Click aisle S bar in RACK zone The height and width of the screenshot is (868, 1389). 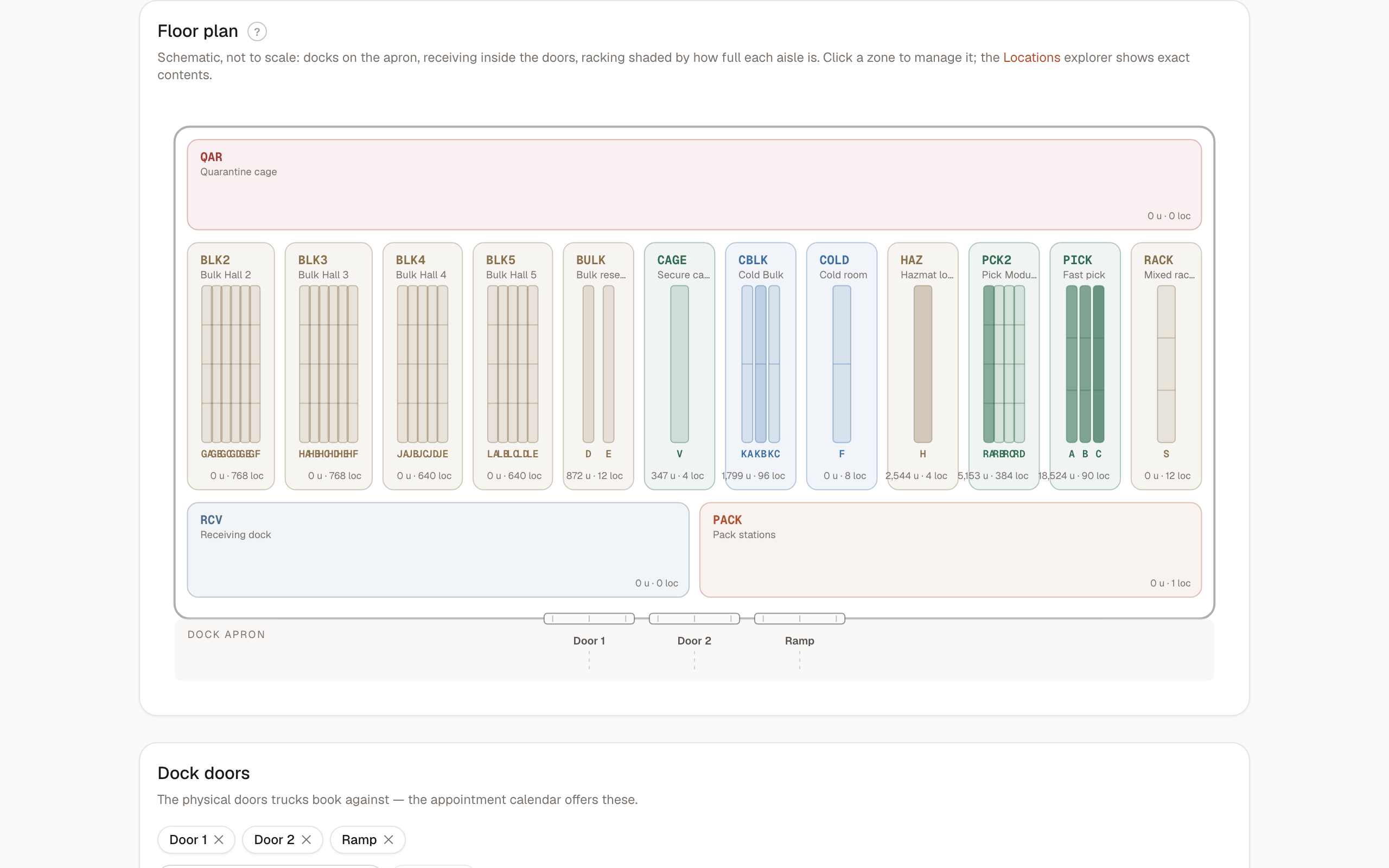1167,364
